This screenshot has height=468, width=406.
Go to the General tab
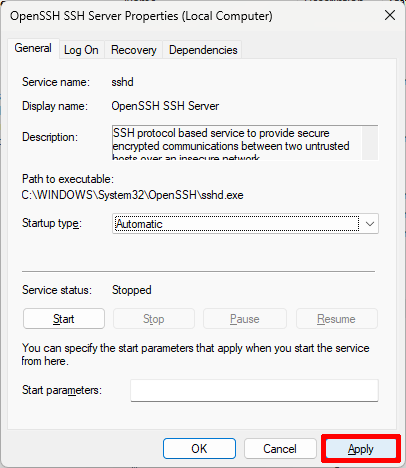pyautogui.click(x=33, y=48)
